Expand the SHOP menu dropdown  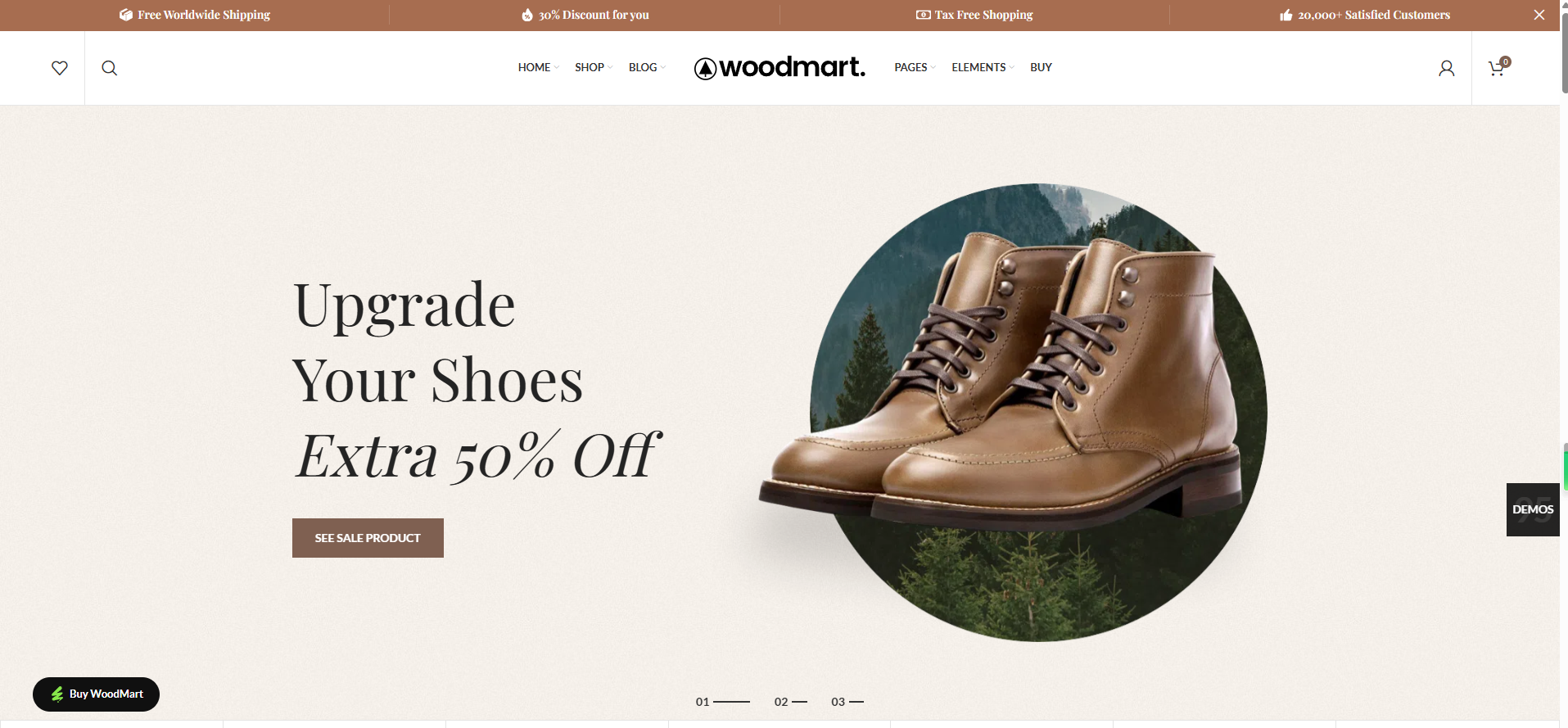coord(594,67)
